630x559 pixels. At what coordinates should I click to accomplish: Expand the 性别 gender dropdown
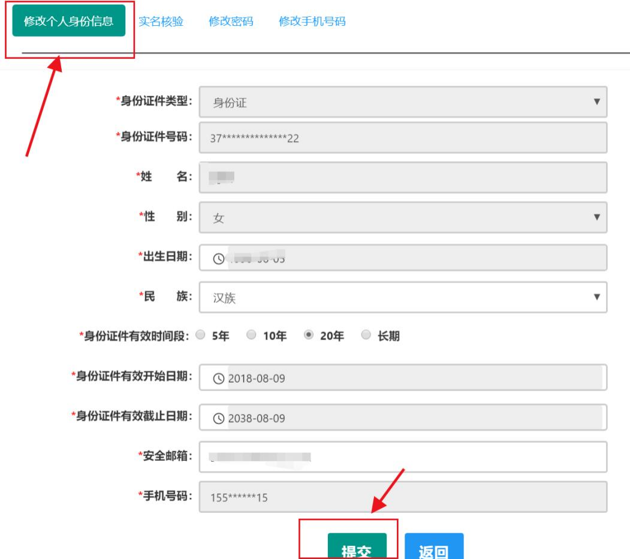coord(402,217)
